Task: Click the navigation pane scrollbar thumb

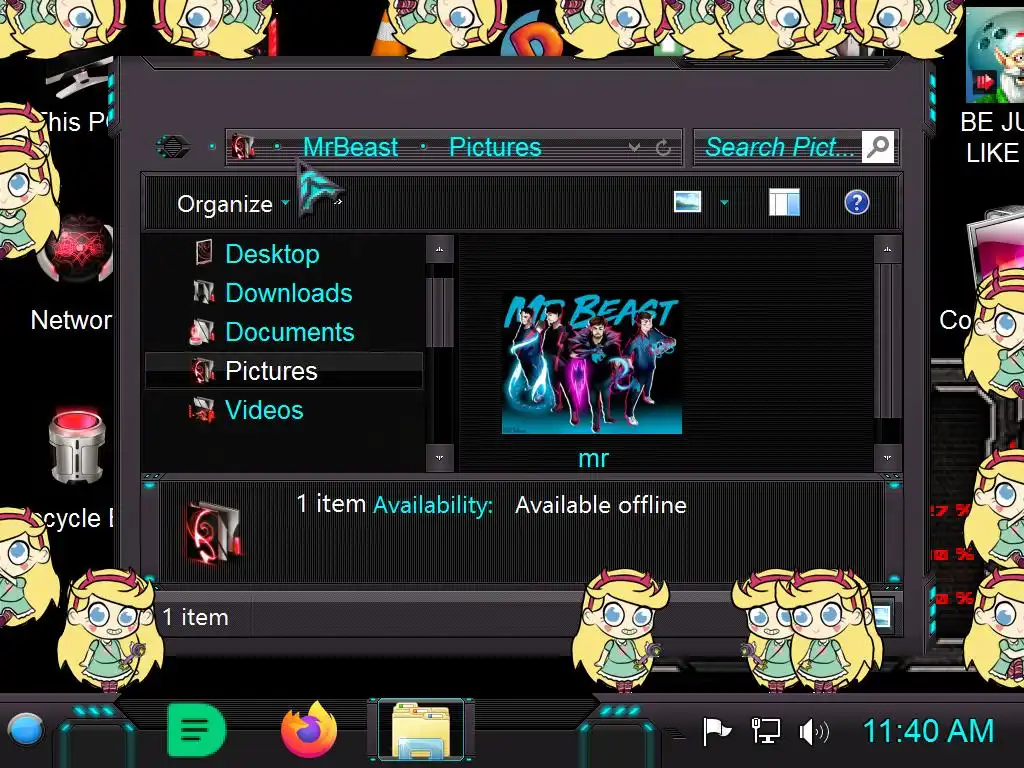Action: click(x=440, y=312)
